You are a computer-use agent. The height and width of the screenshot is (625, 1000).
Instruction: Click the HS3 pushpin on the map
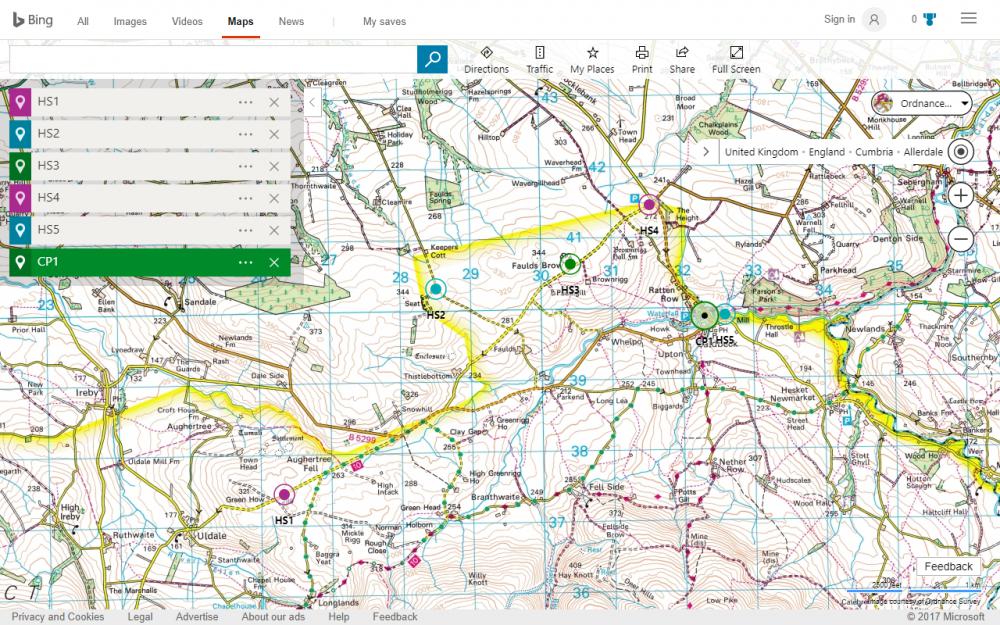coord(570,263)
